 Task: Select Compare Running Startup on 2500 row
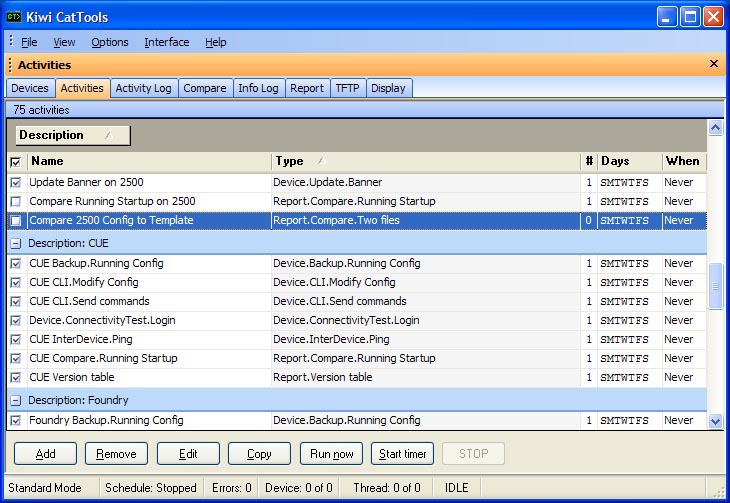tap(357, 202)
